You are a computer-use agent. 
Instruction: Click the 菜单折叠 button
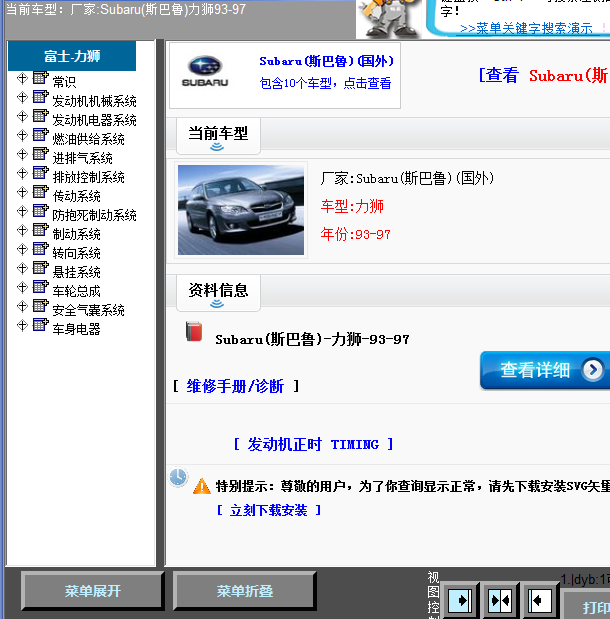(244, 591)
